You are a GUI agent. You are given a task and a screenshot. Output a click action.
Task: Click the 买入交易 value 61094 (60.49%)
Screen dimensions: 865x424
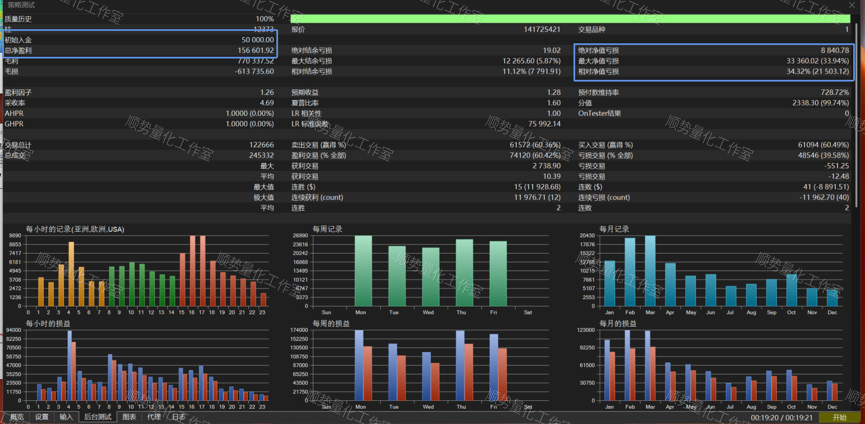coord(824,144)
